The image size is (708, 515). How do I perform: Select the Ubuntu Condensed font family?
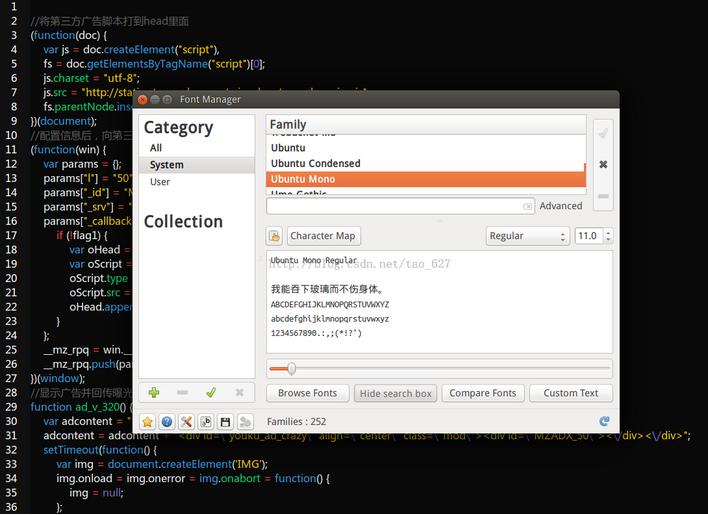click(x=426, y=163)
